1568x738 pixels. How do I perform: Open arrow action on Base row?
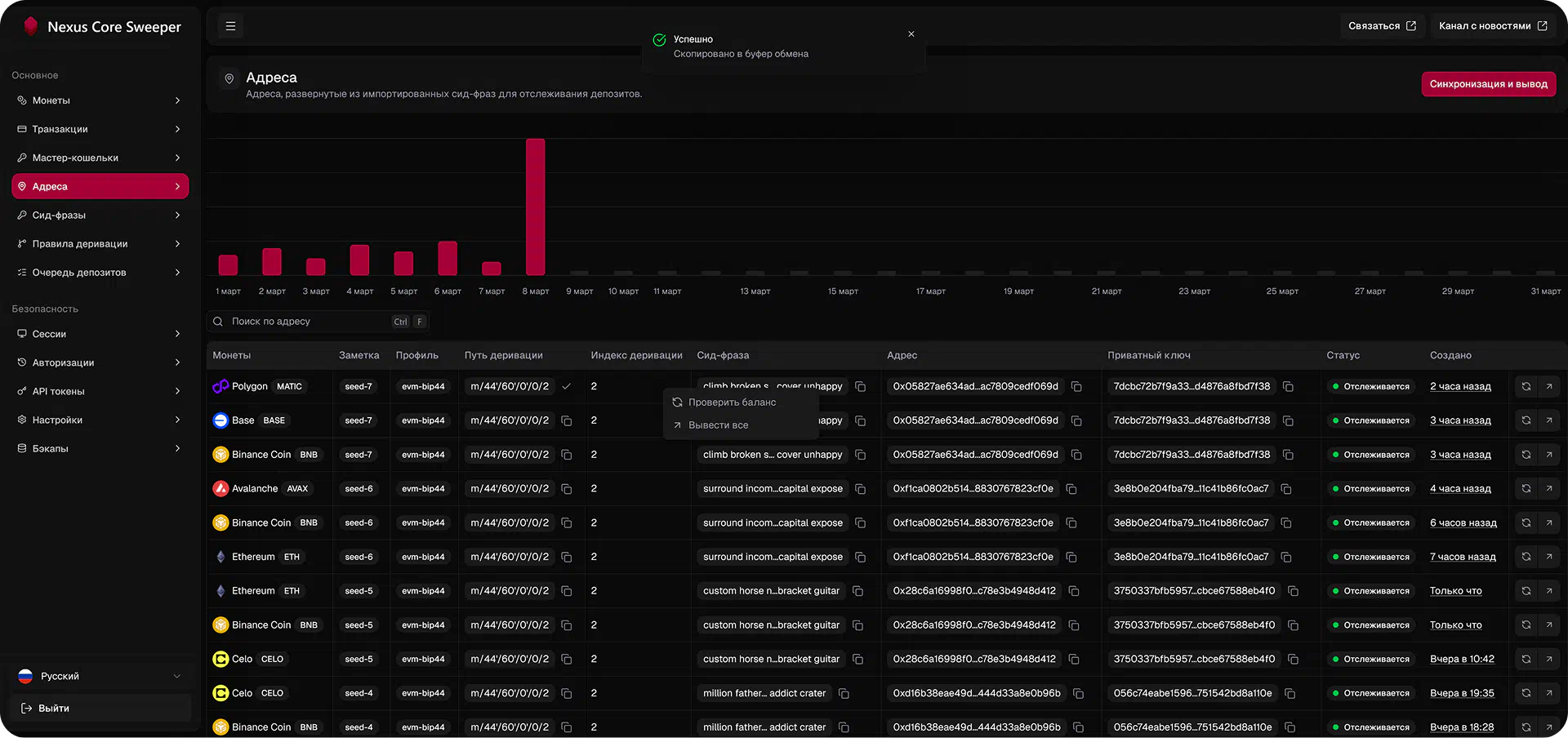click(1548, 420)
